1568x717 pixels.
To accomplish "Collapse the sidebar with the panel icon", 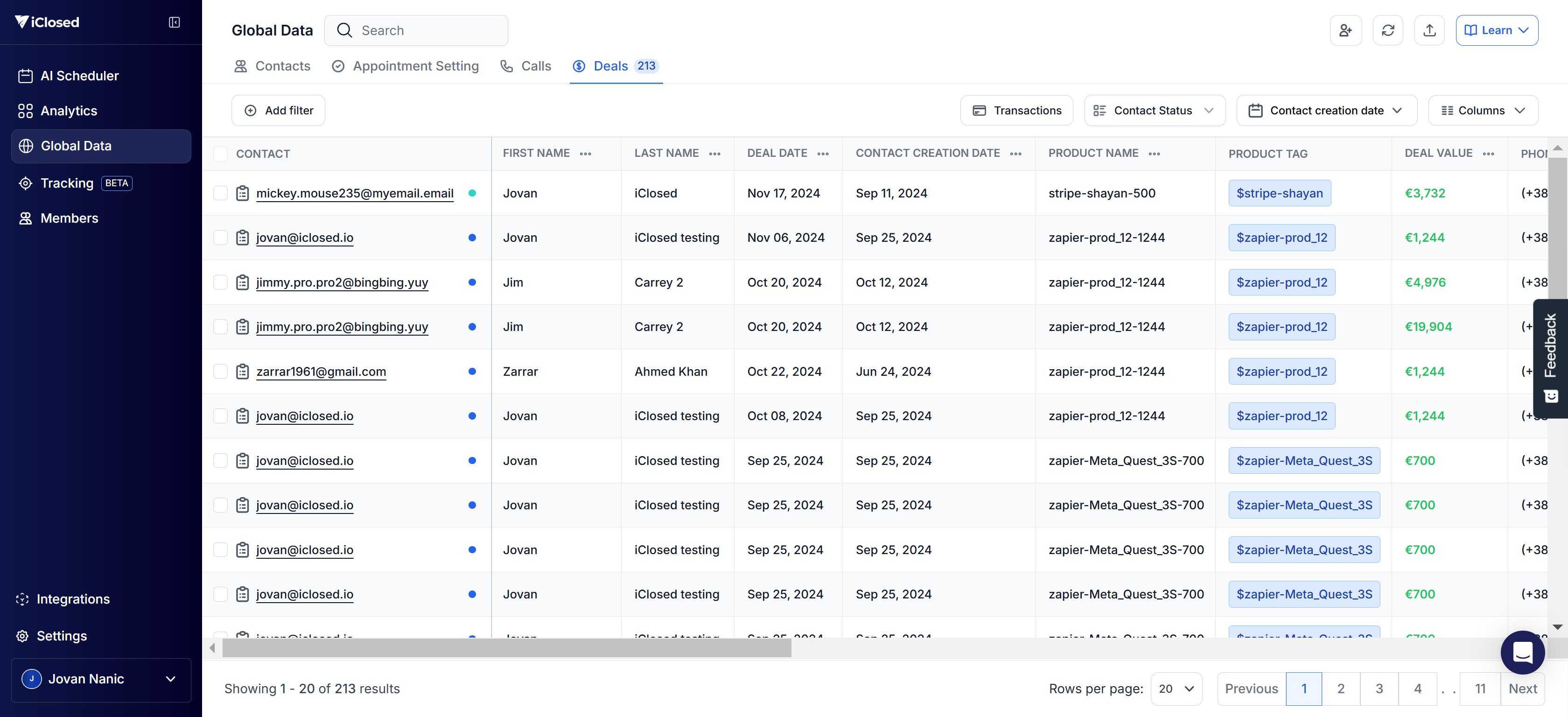I will [x=174, y=22].
